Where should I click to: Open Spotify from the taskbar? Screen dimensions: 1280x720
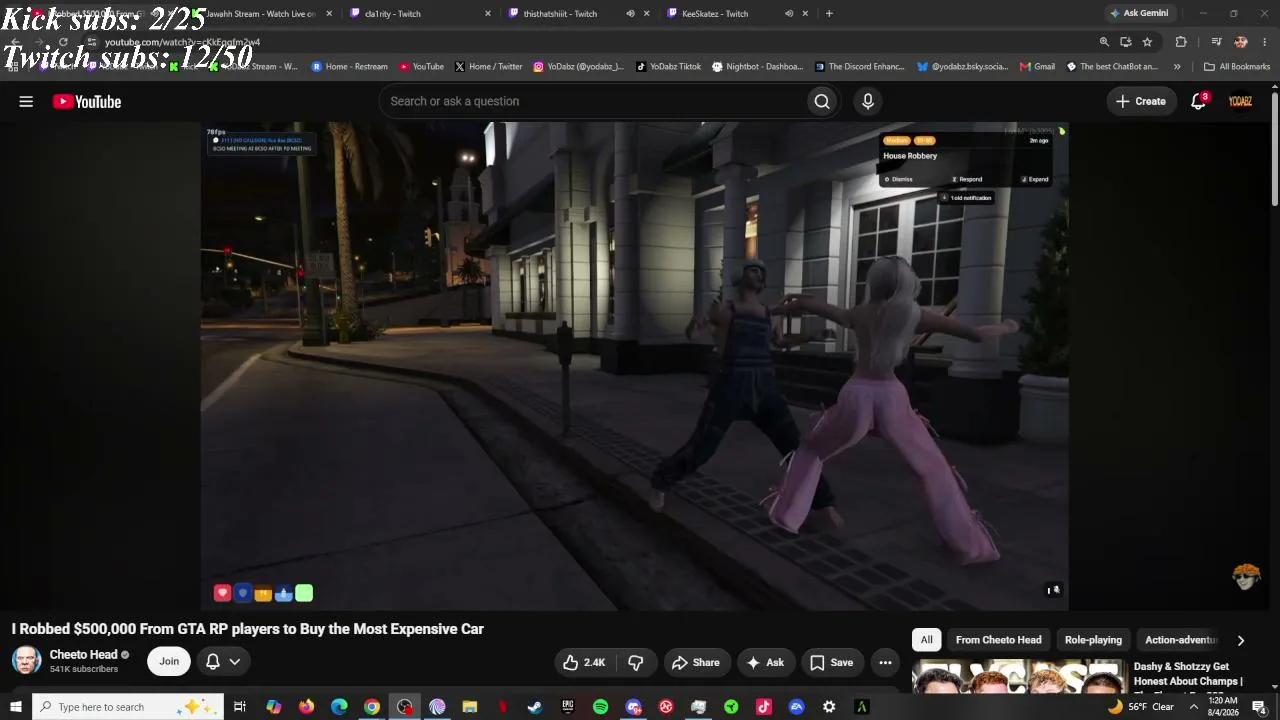[600, 707]
